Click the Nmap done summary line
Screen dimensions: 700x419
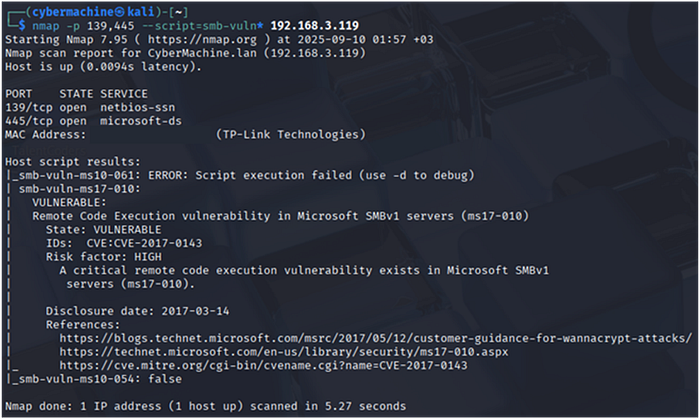pos(205,406)
